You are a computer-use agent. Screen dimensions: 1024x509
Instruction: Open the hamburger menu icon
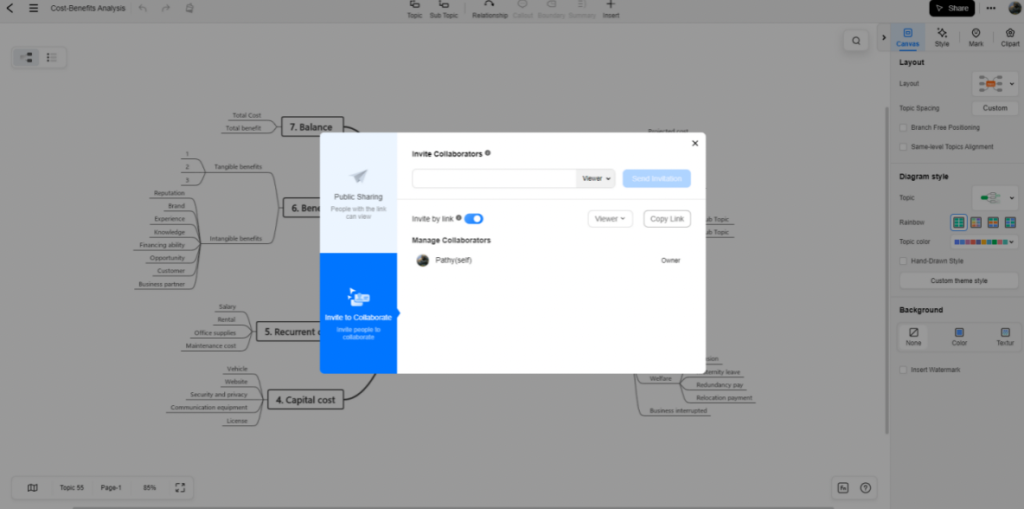coord(33,8)
